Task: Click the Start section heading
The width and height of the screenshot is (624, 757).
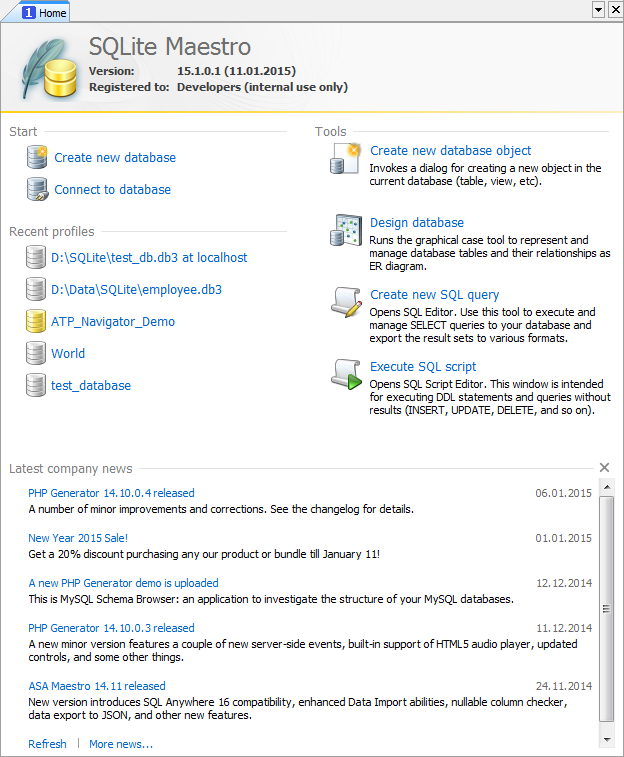Action: (23, 131)
